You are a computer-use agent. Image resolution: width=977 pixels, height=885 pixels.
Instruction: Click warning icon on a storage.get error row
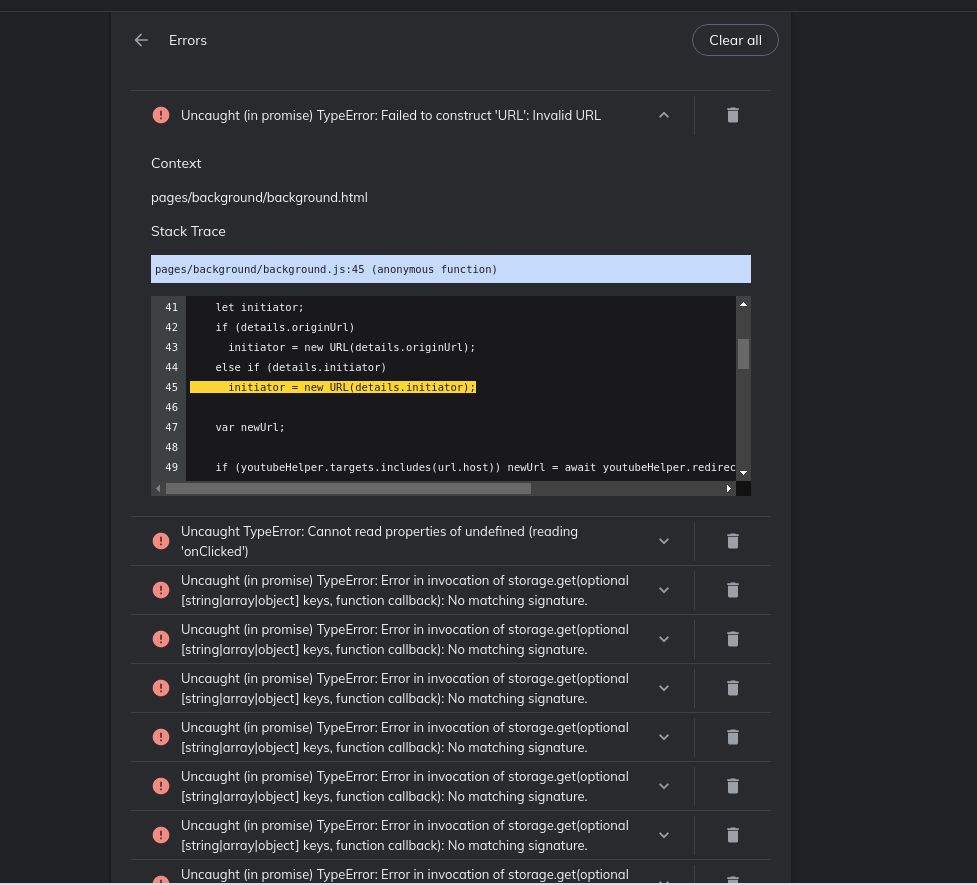(x=161, y=590)
